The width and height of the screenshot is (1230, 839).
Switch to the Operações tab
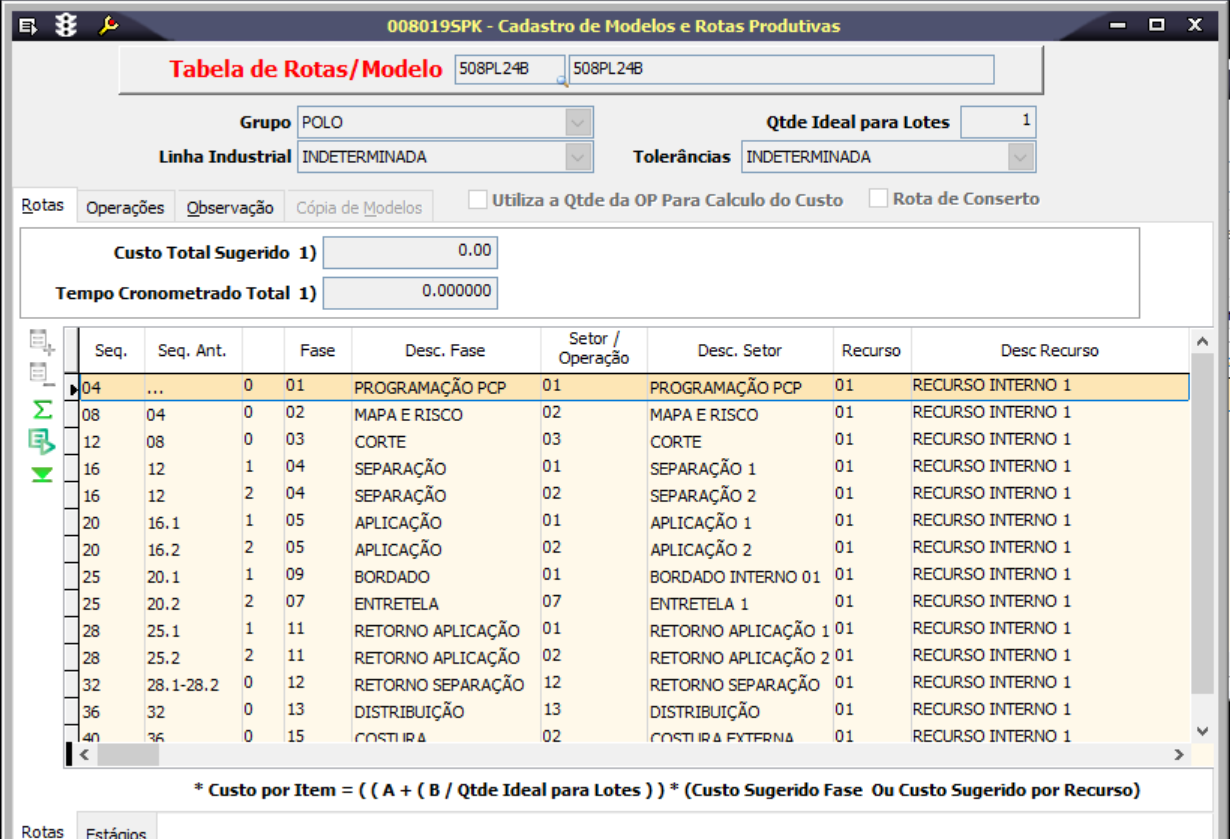[125, 207]
